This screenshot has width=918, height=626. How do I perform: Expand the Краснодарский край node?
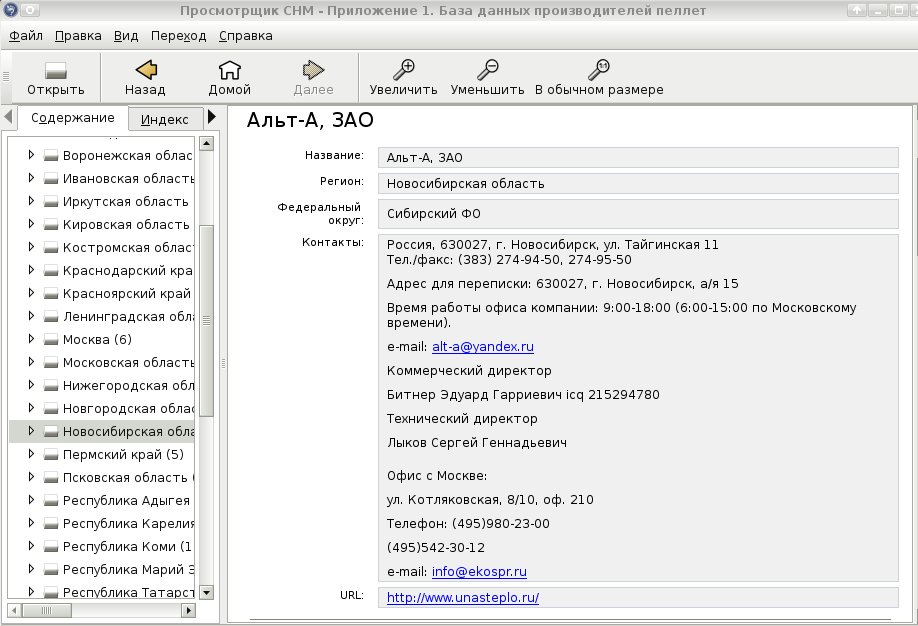pos(31,270)
